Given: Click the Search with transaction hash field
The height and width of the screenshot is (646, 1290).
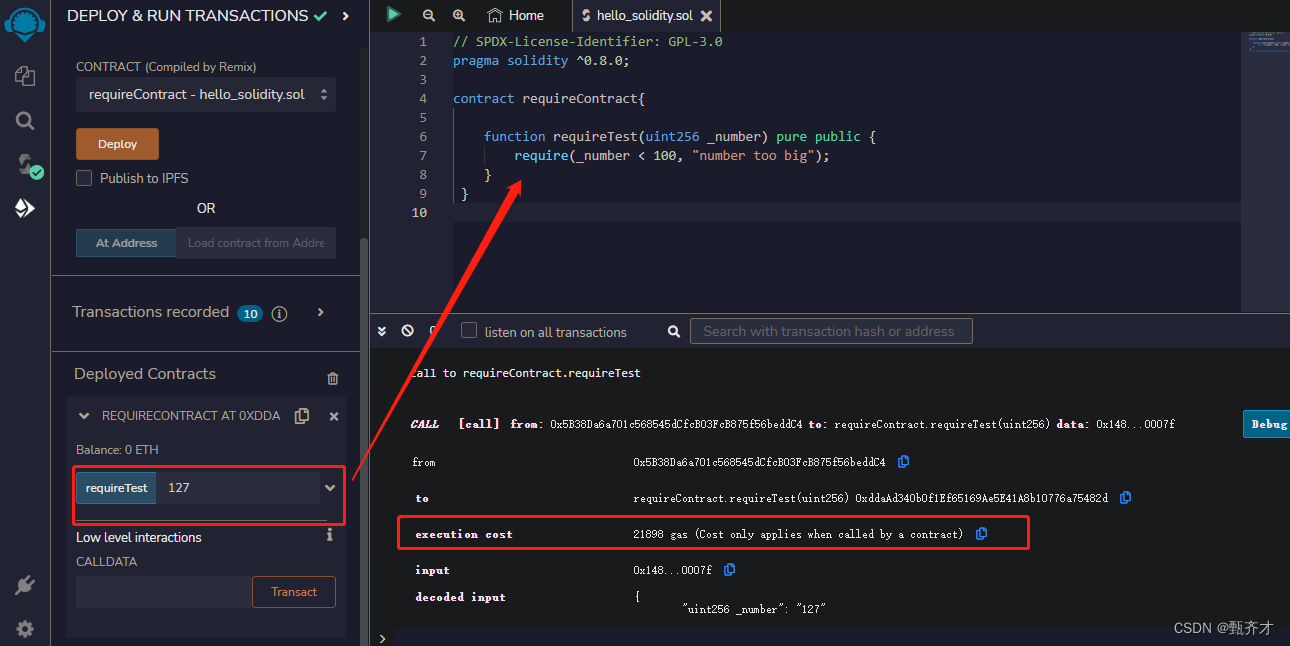Looking at the screenshot, I should 831,331.
